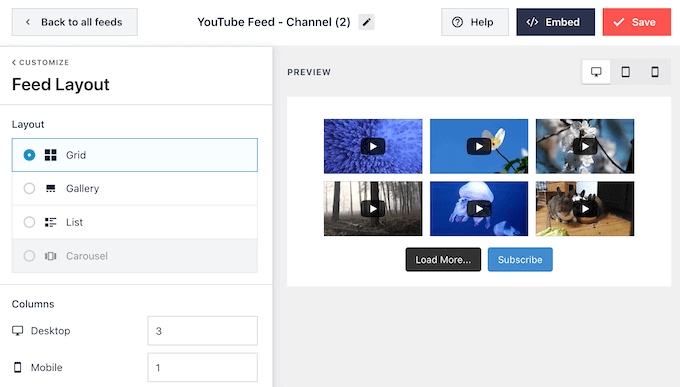
Task: Click the pencil icon to rename the feed
Action: 366,22
